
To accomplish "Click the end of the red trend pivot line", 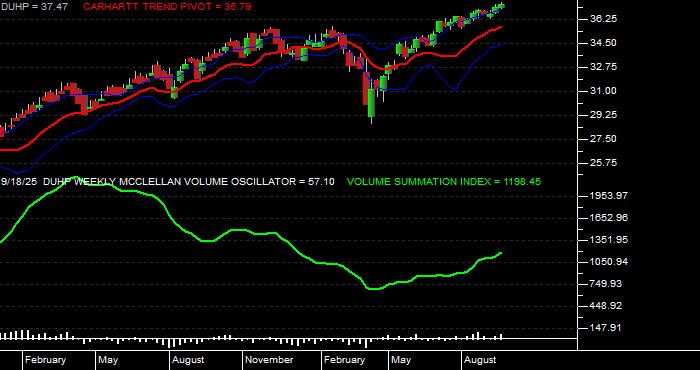I will 501,27.
